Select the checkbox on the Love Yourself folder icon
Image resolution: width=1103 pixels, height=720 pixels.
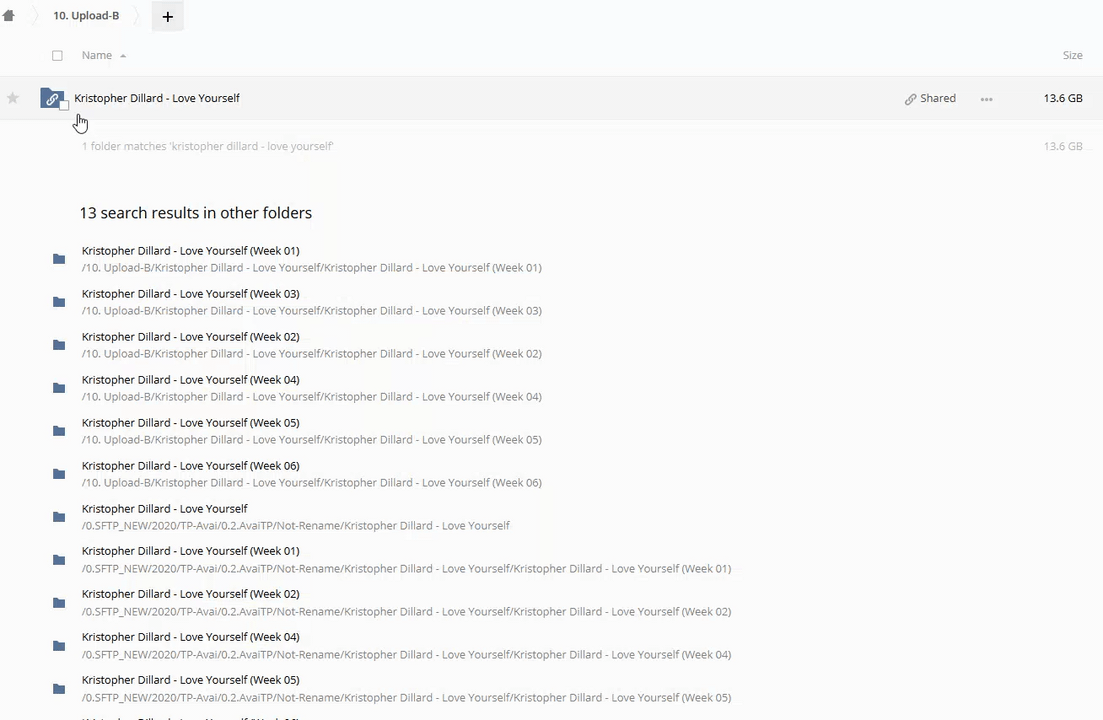64,105
